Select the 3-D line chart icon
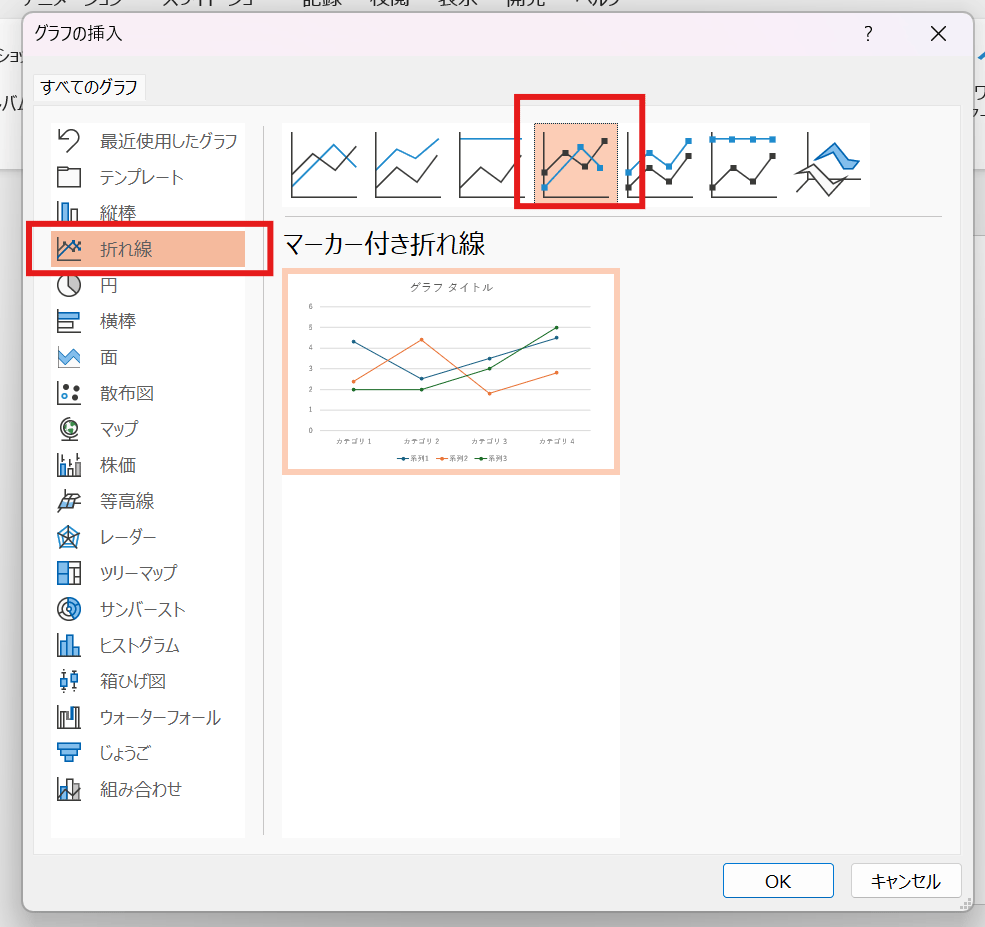The image size is (985, 927). [828, 164]
